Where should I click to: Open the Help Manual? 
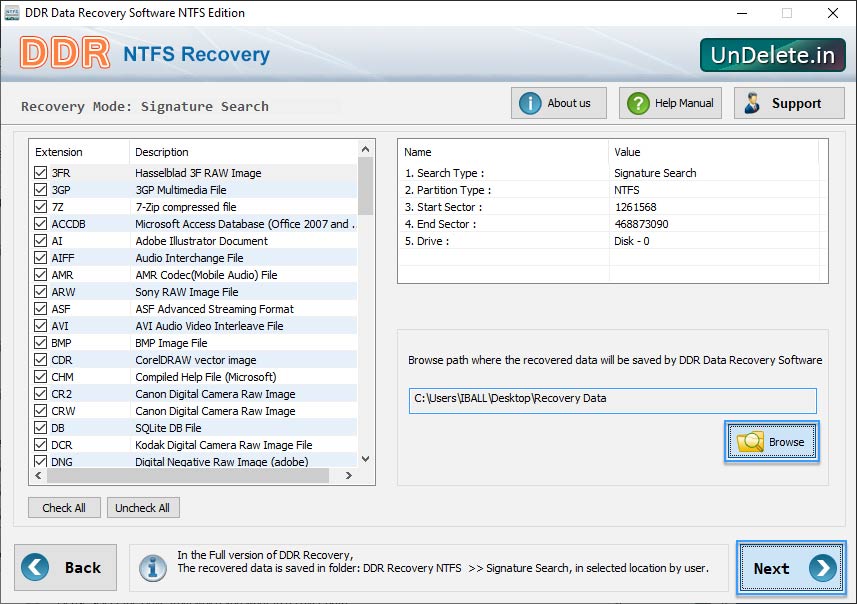pos(670,103)
